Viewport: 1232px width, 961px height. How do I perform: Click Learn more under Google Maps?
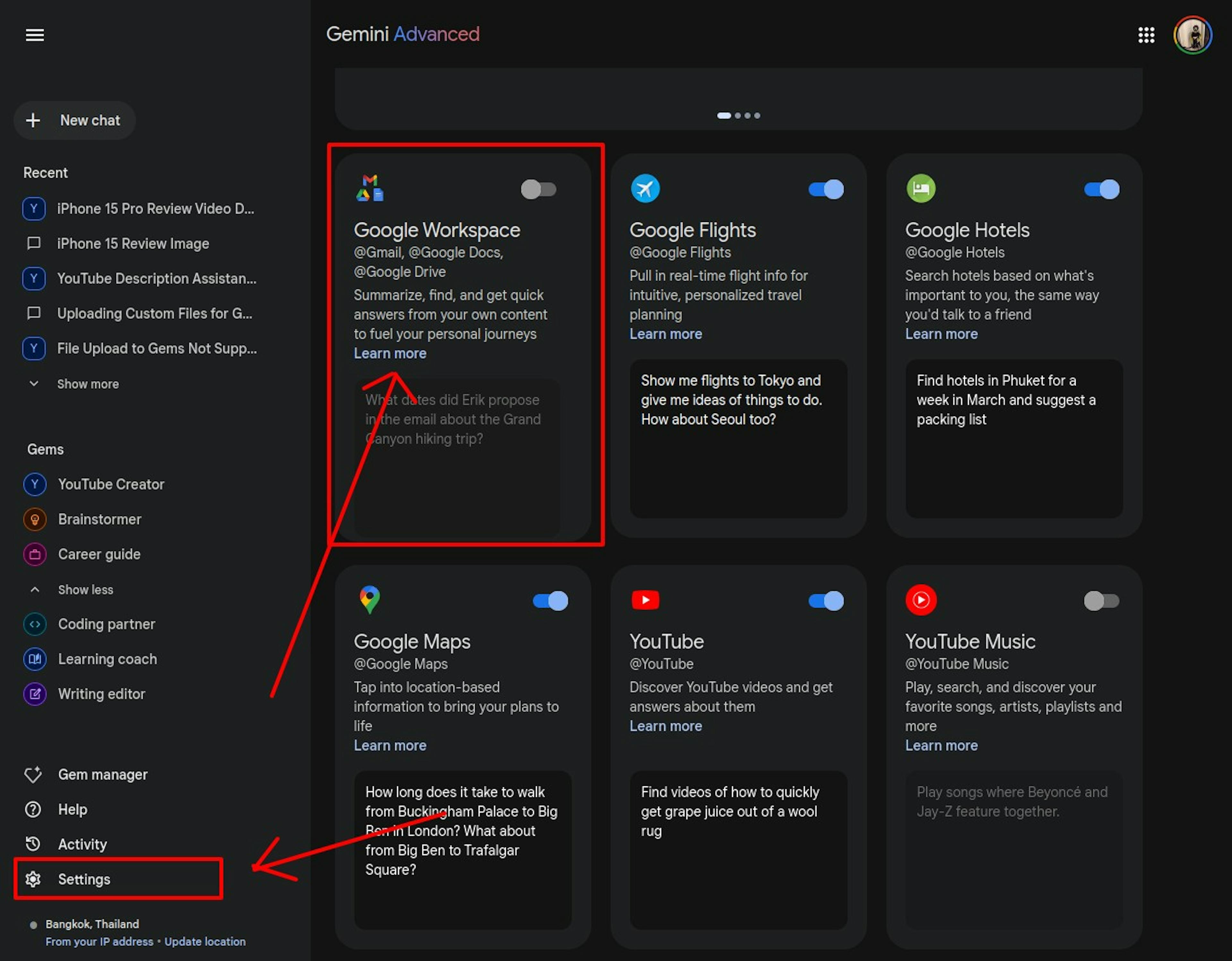tap(390, 745)
